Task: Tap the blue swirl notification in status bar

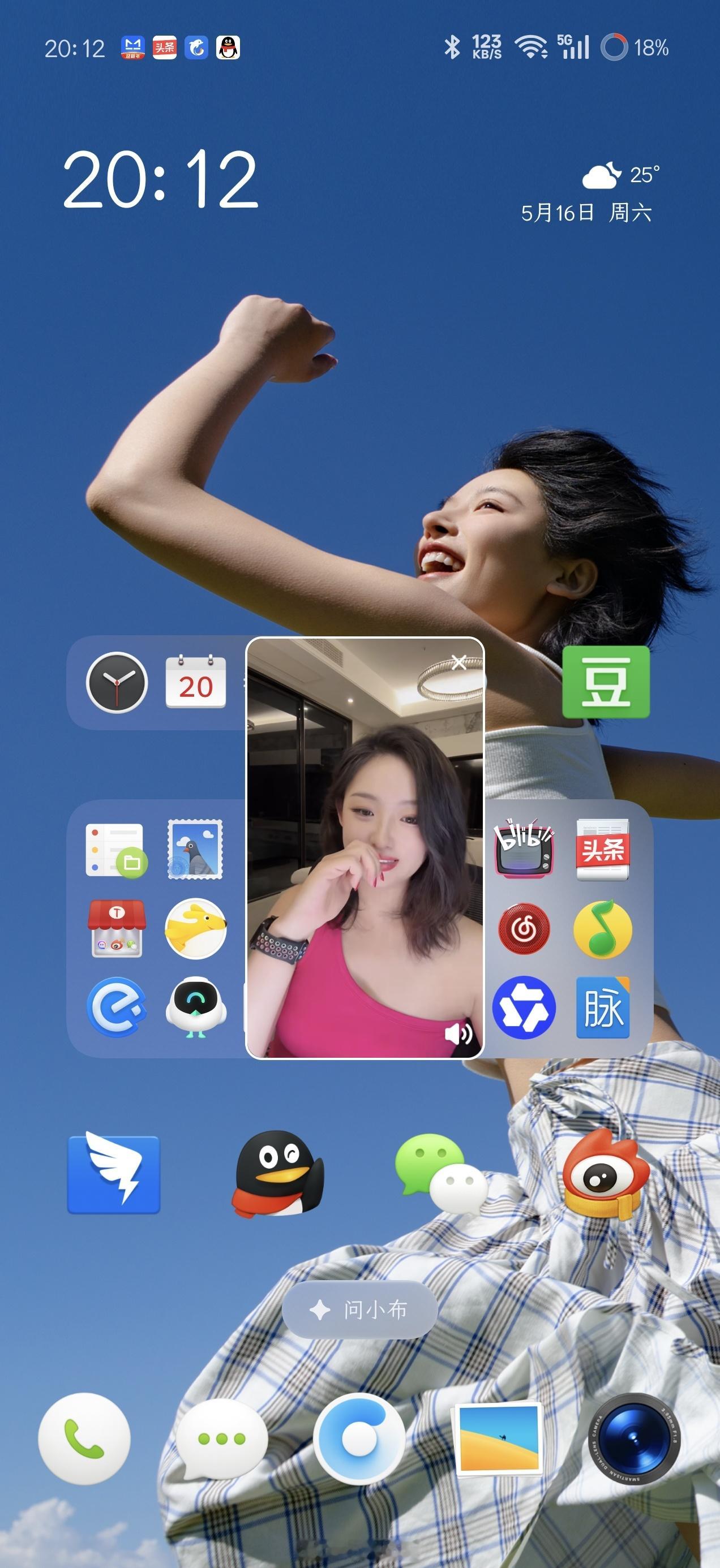Action: [196, 48]
